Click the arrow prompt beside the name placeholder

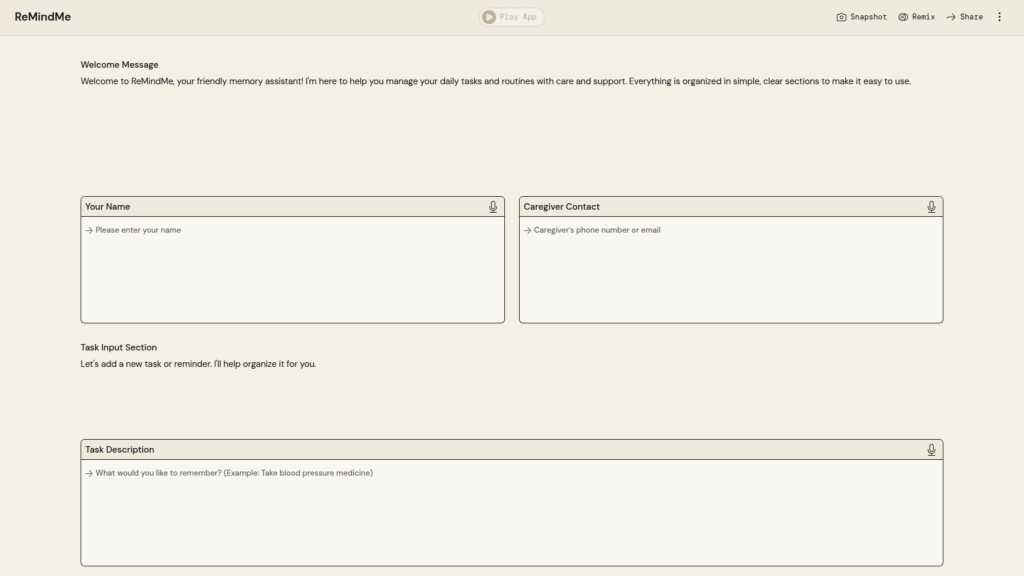point(89,230)
